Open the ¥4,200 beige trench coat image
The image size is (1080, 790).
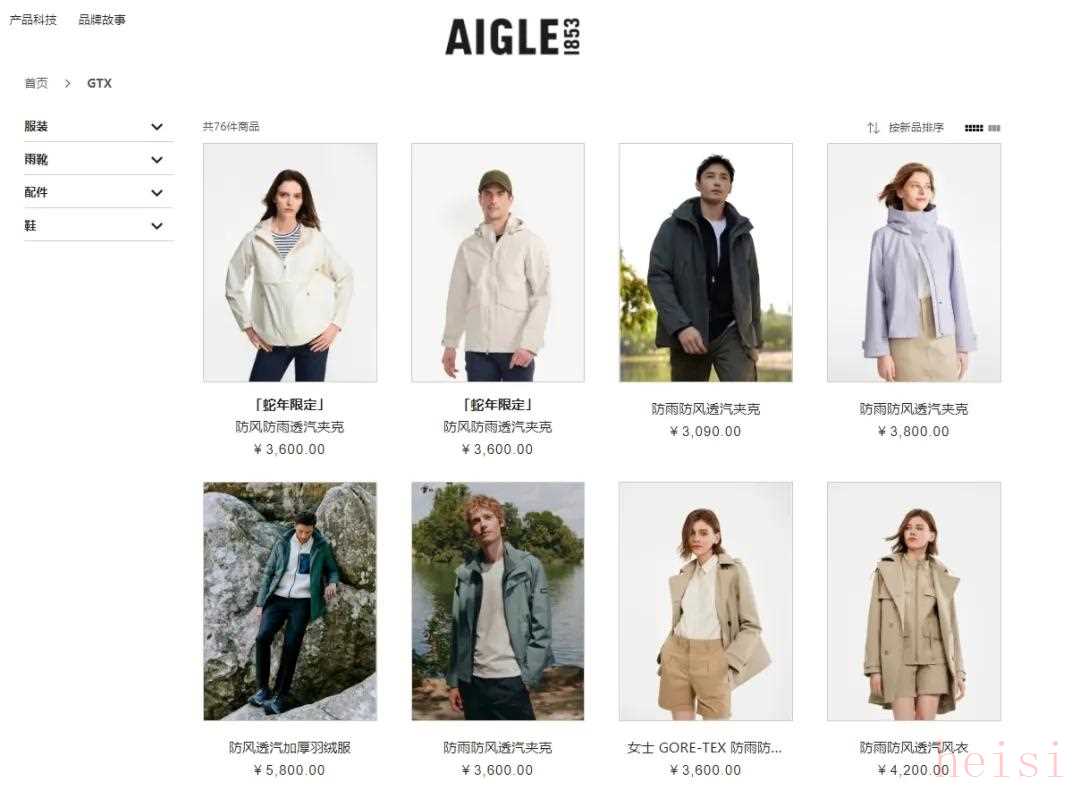(x=914, y=601)
